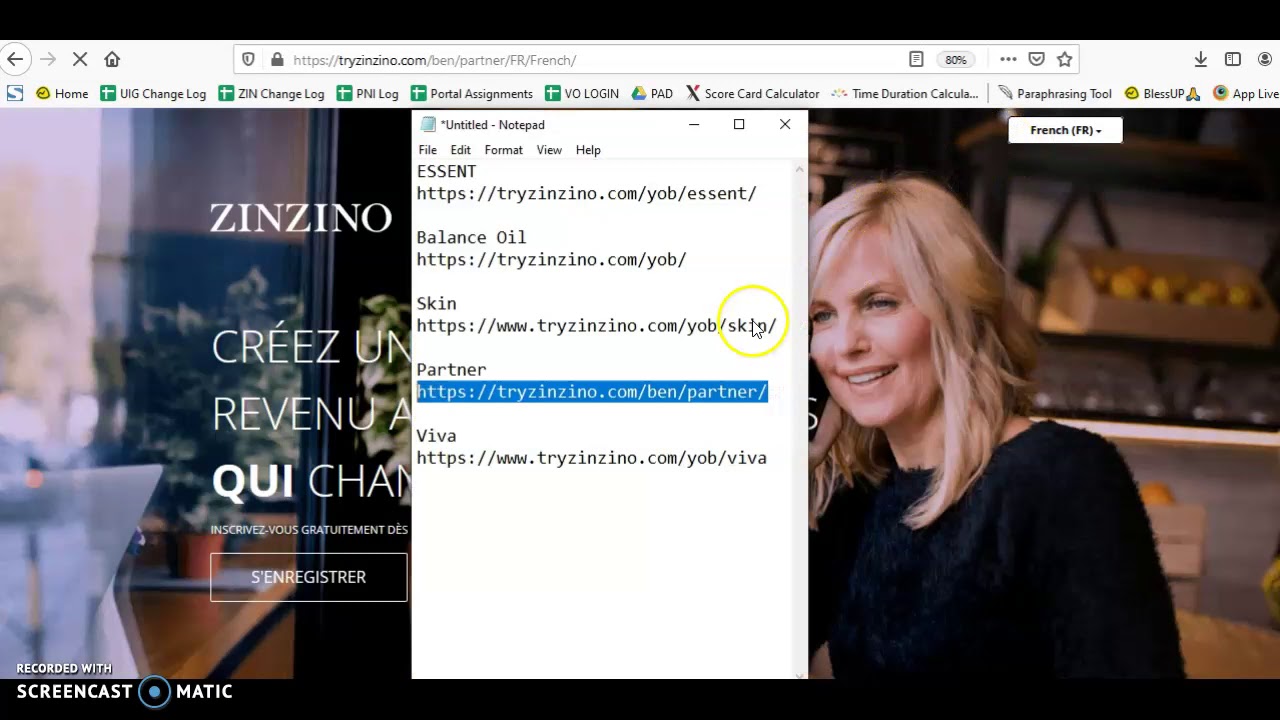Open App Live bookmark
1280x720 pixels.
pyautogui.click(x=1246, y=94)
